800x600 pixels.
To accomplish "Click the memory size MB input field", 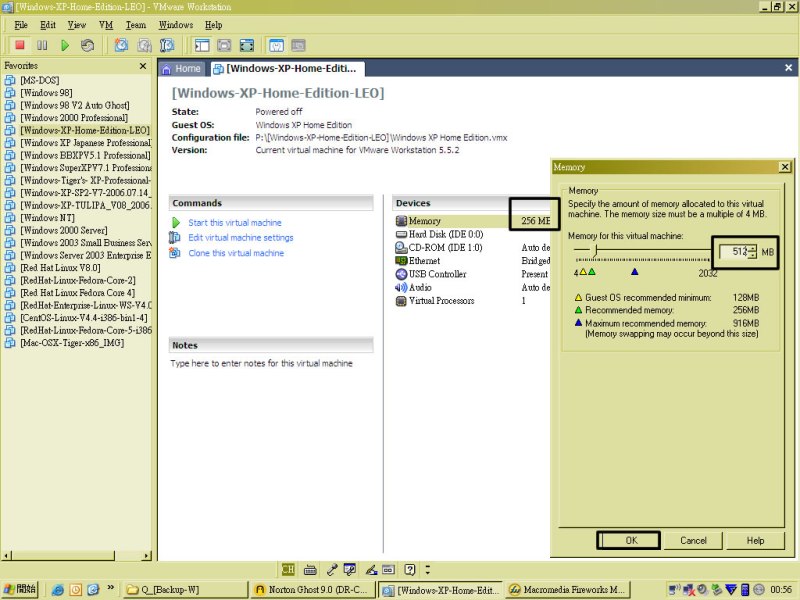I will pos(733,252).
